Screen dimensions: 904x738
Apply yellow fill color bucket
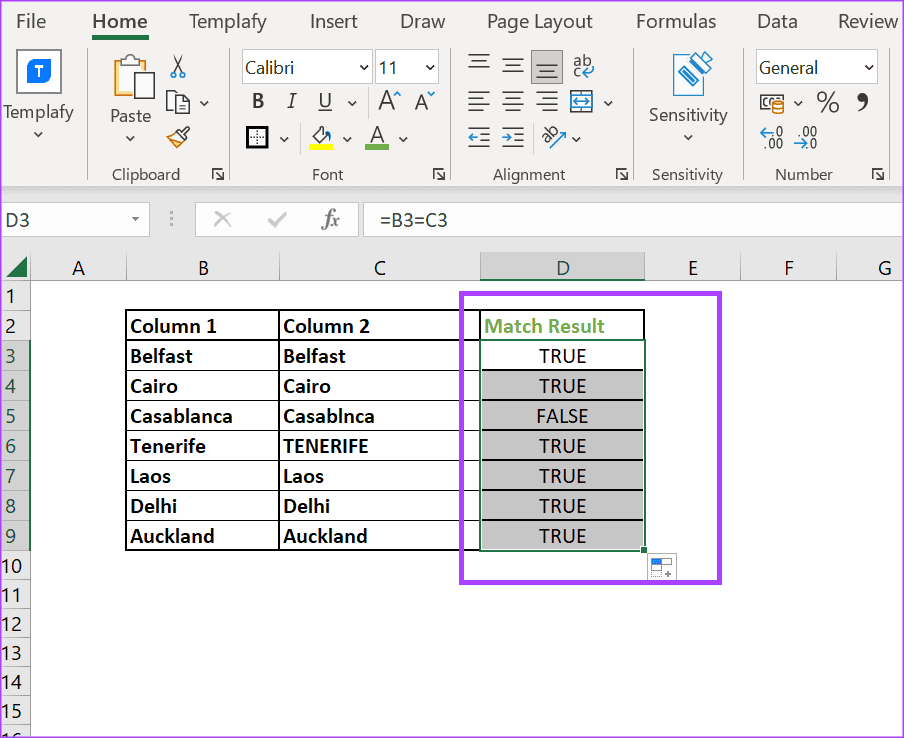(321, 138)
